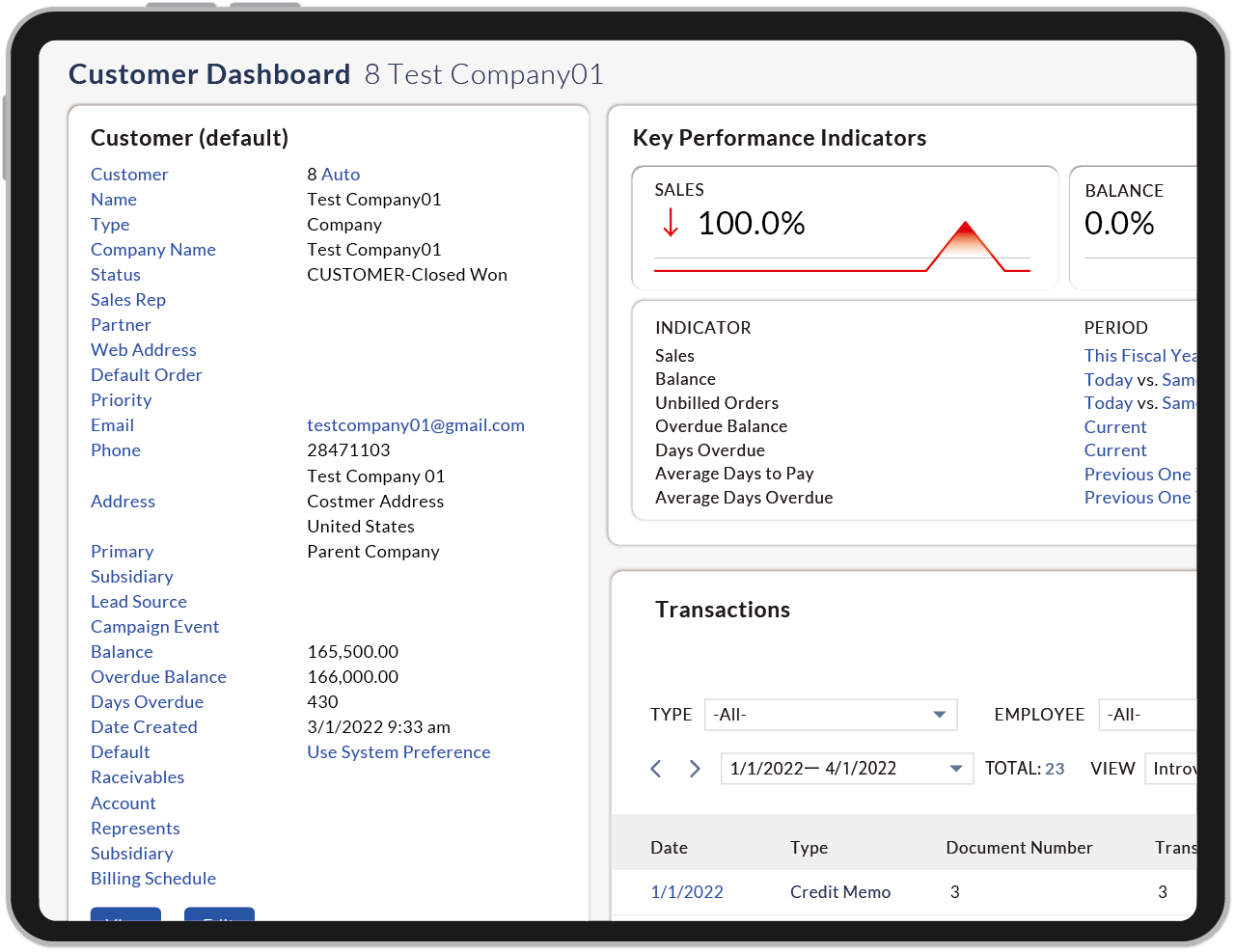This screenshot has height=952, width=1235.
Task: Sort transactions by Date column header
Action: 669,848
